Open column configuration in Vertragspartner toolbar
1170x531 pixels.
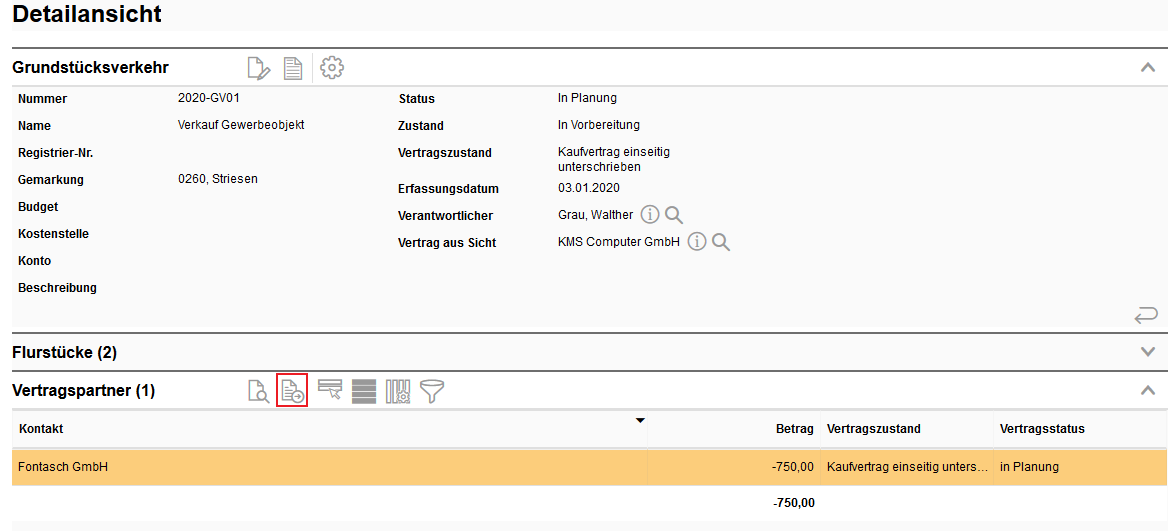(x=398, y=391)
